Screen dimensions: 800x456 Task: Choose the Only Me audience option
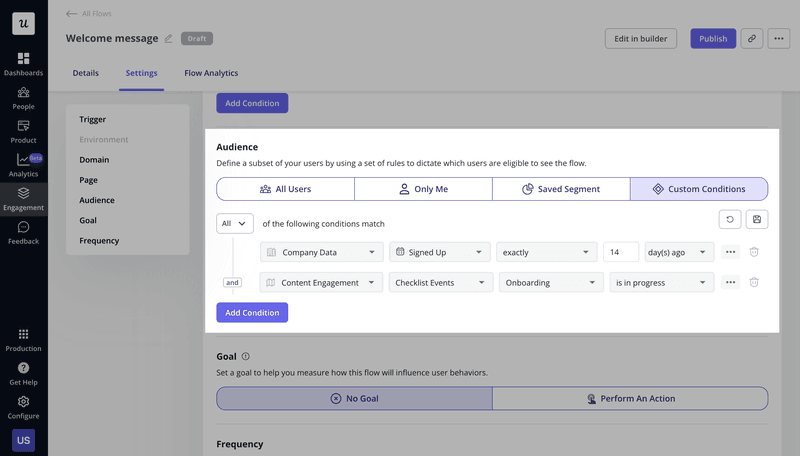coord(423,189)
